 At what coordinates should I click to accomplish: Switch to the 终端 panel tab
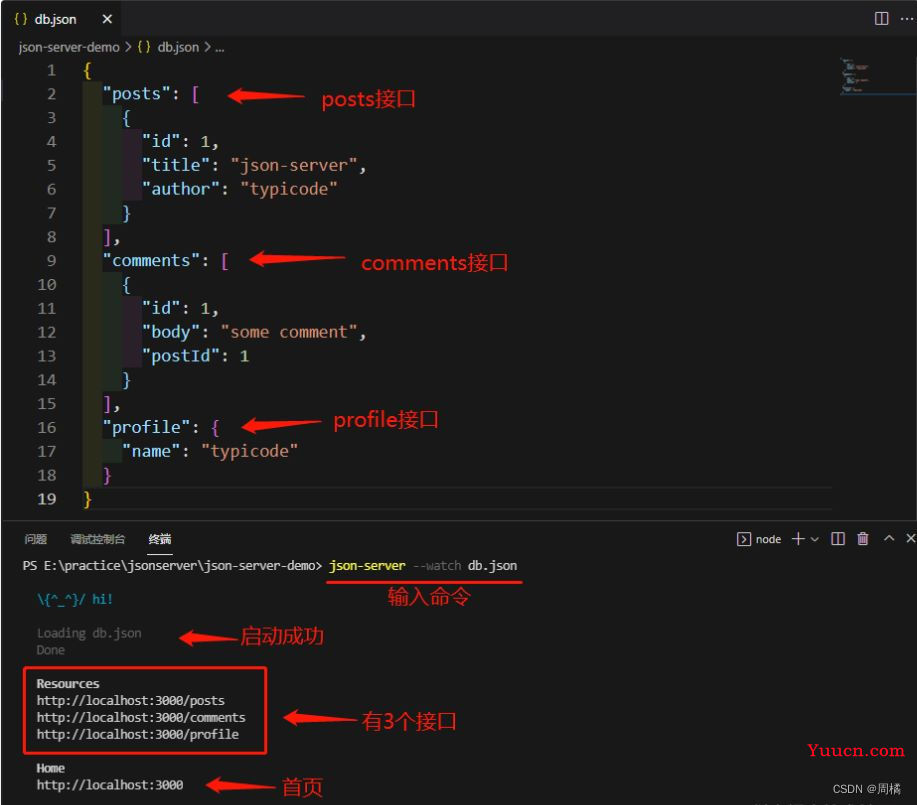pos(160,539)
